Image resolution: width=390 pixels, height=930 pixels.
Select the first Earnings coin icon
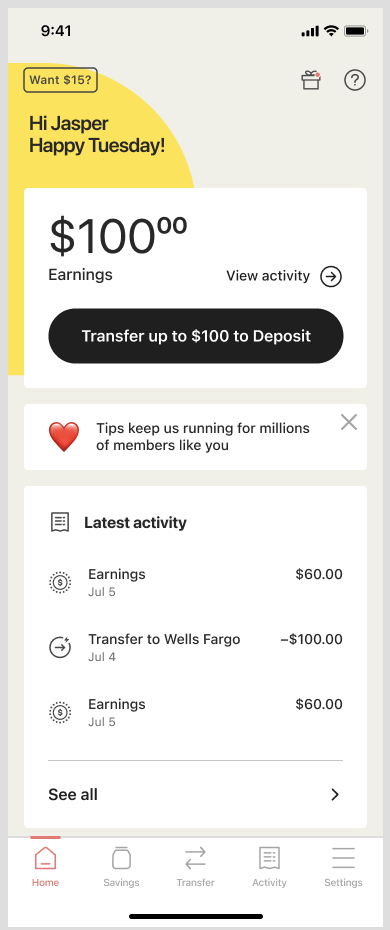click(x=60, y=582)
